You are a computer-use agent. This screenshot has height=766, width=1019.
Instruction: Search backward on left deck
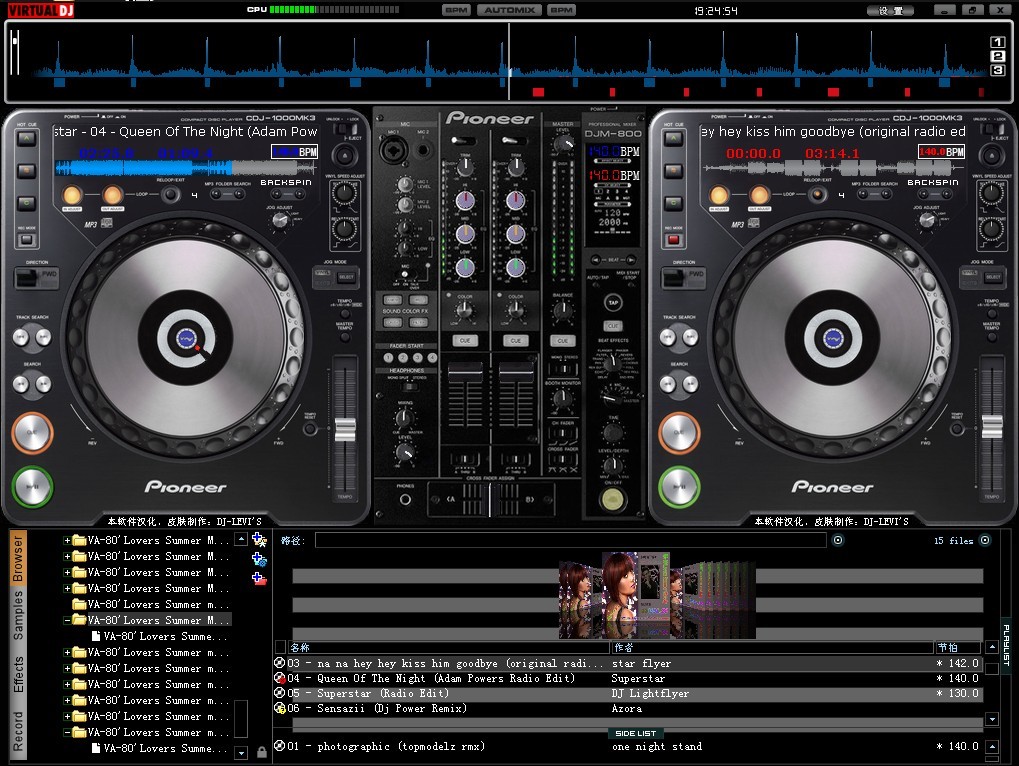pyautogui.click(x=21, y=385)
